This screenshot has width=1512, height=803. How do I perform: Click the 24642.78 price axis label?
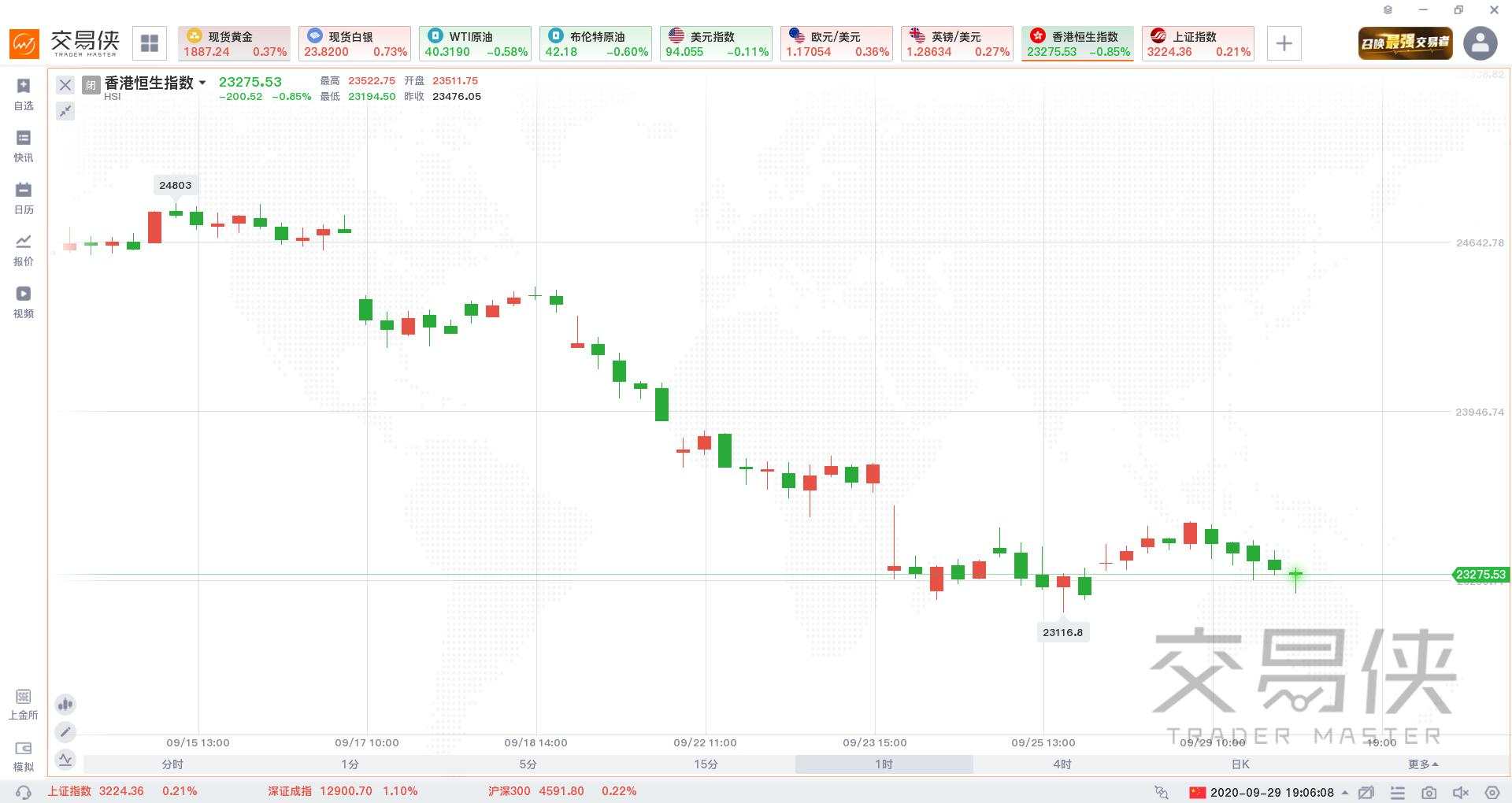[1480, 242]
